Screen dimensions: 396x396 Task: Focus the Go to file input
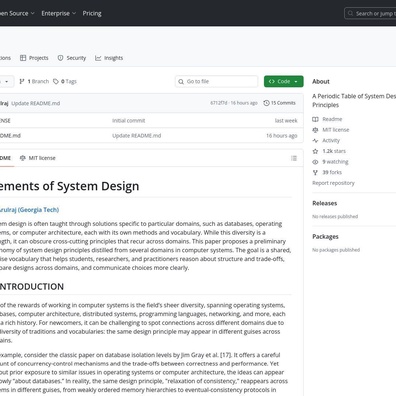(x=217, y=82)
